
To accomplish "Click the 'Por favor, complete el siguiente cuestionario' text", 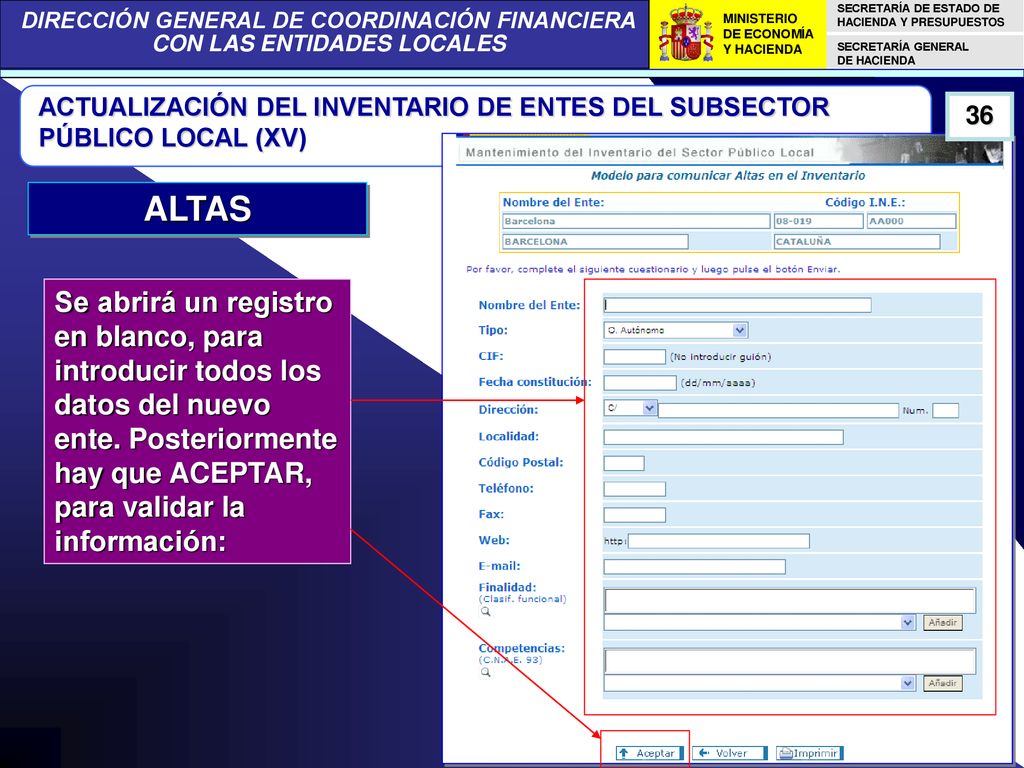I will [x=578, y=269].
